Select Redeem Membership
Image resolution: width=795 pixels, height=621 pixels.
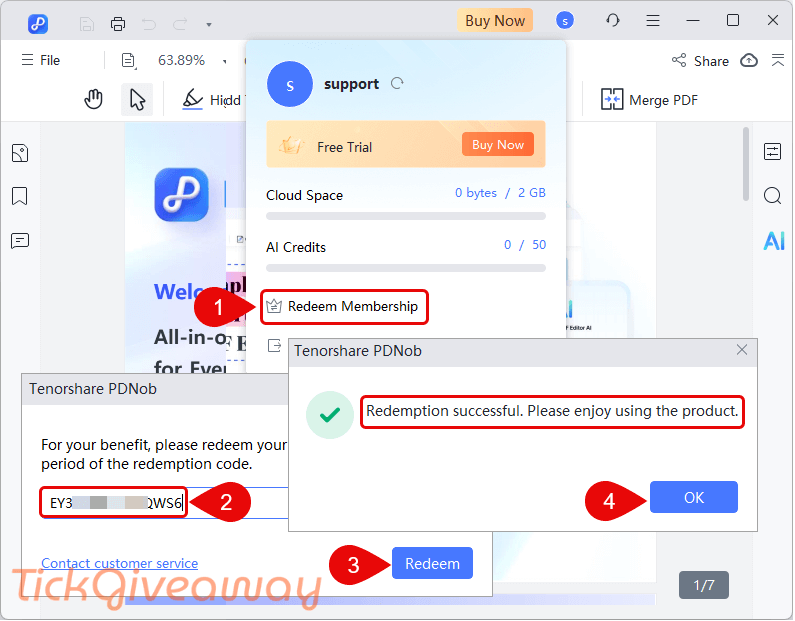pyautogui.click(x=344, y=307)
